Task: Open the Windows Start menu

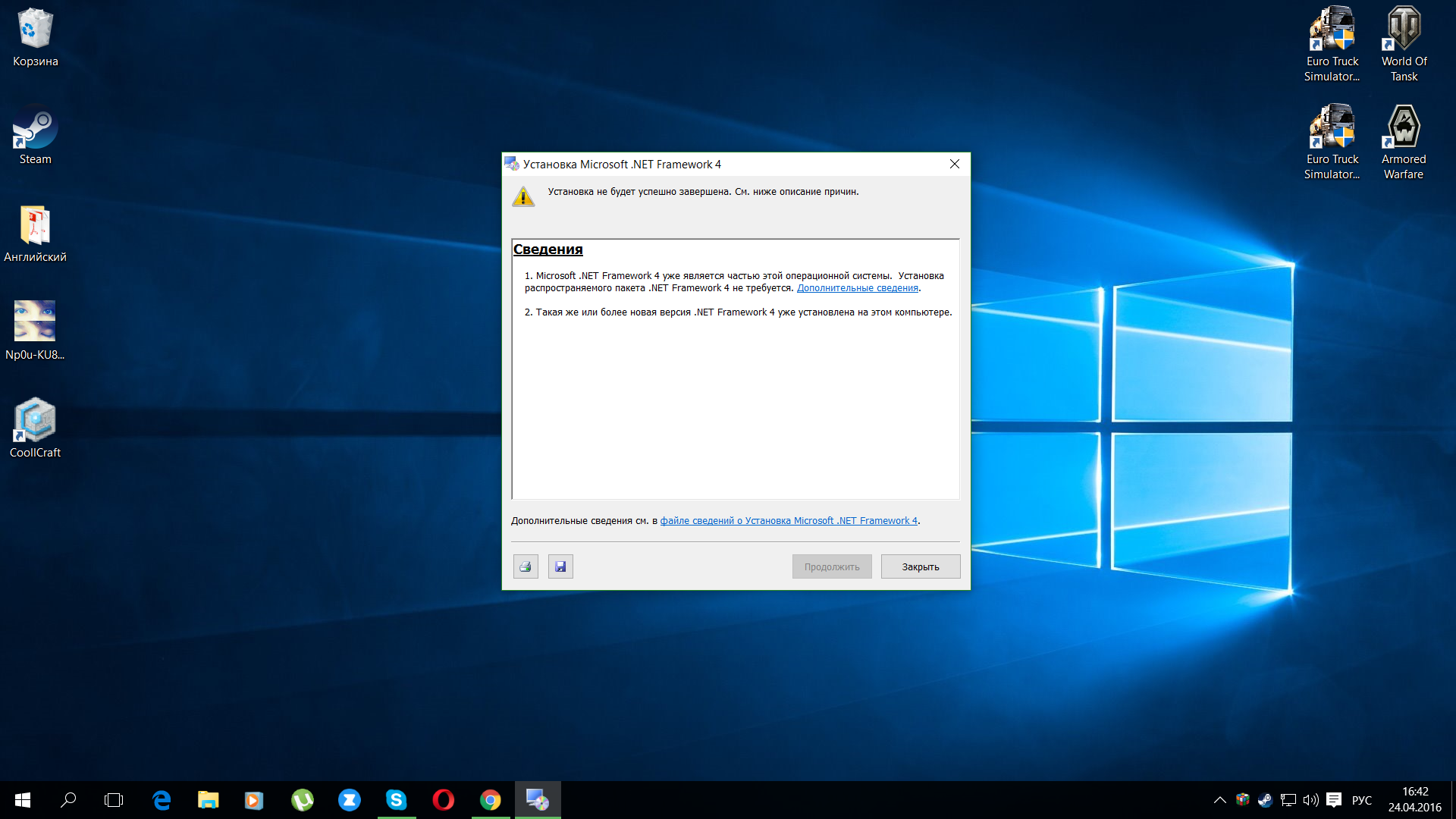Action: click(x=22, y=800)
